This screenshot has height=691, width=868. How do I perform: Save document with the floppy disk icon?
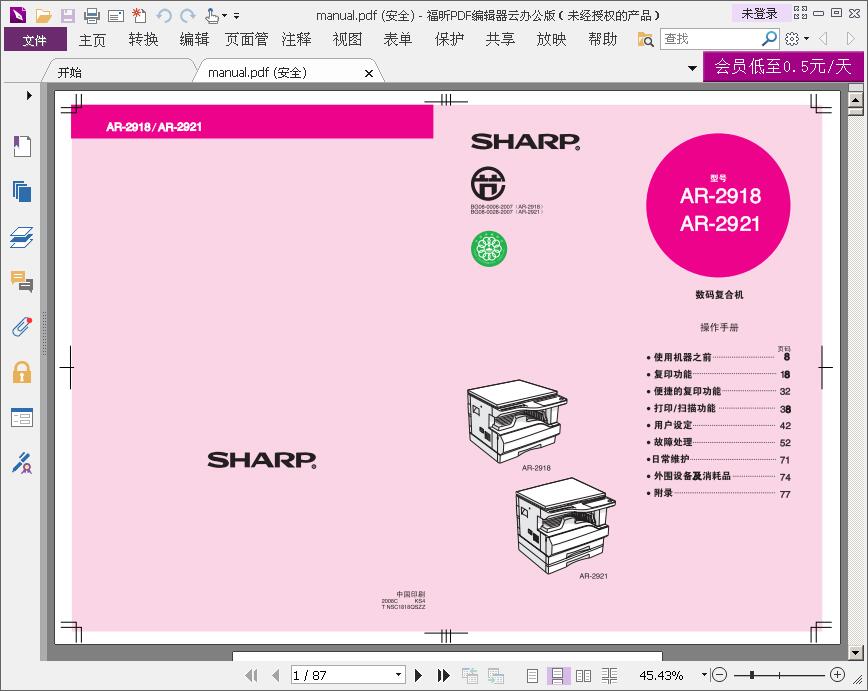pyautogui.click(x=68, y=16)
